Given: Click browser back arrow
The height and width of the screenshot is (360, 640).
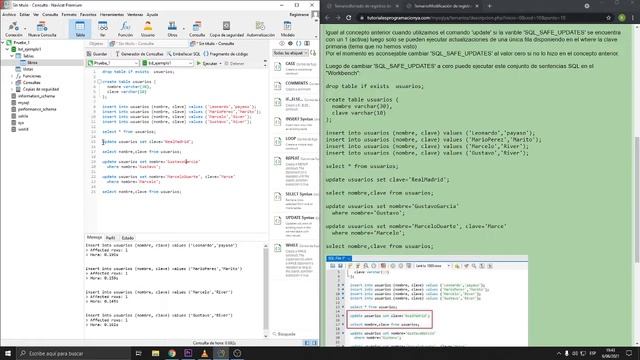Looking at the screenshot, I should click(327, 18).
